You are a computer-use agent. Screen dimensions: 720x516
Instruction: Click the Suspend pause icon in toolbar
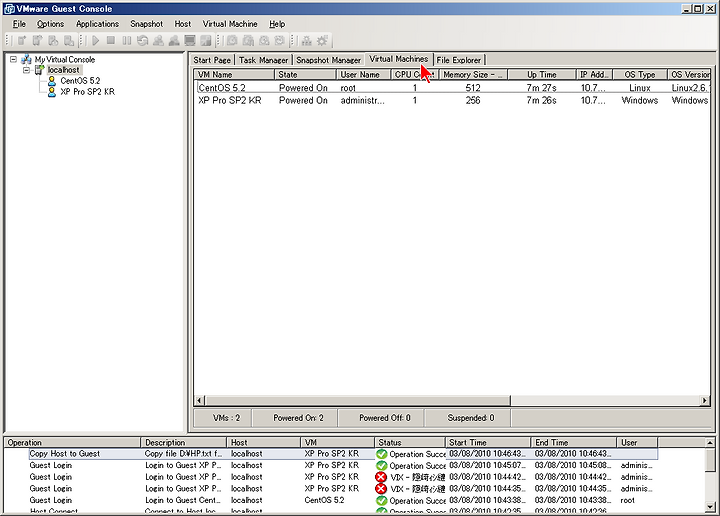point(127,40)
